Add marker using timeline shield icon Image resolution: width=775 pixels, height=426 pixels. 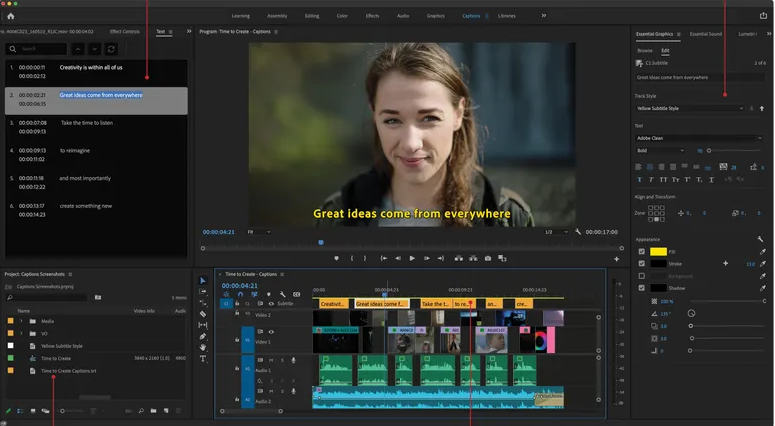pyautogui.click(x=268, y=294)
